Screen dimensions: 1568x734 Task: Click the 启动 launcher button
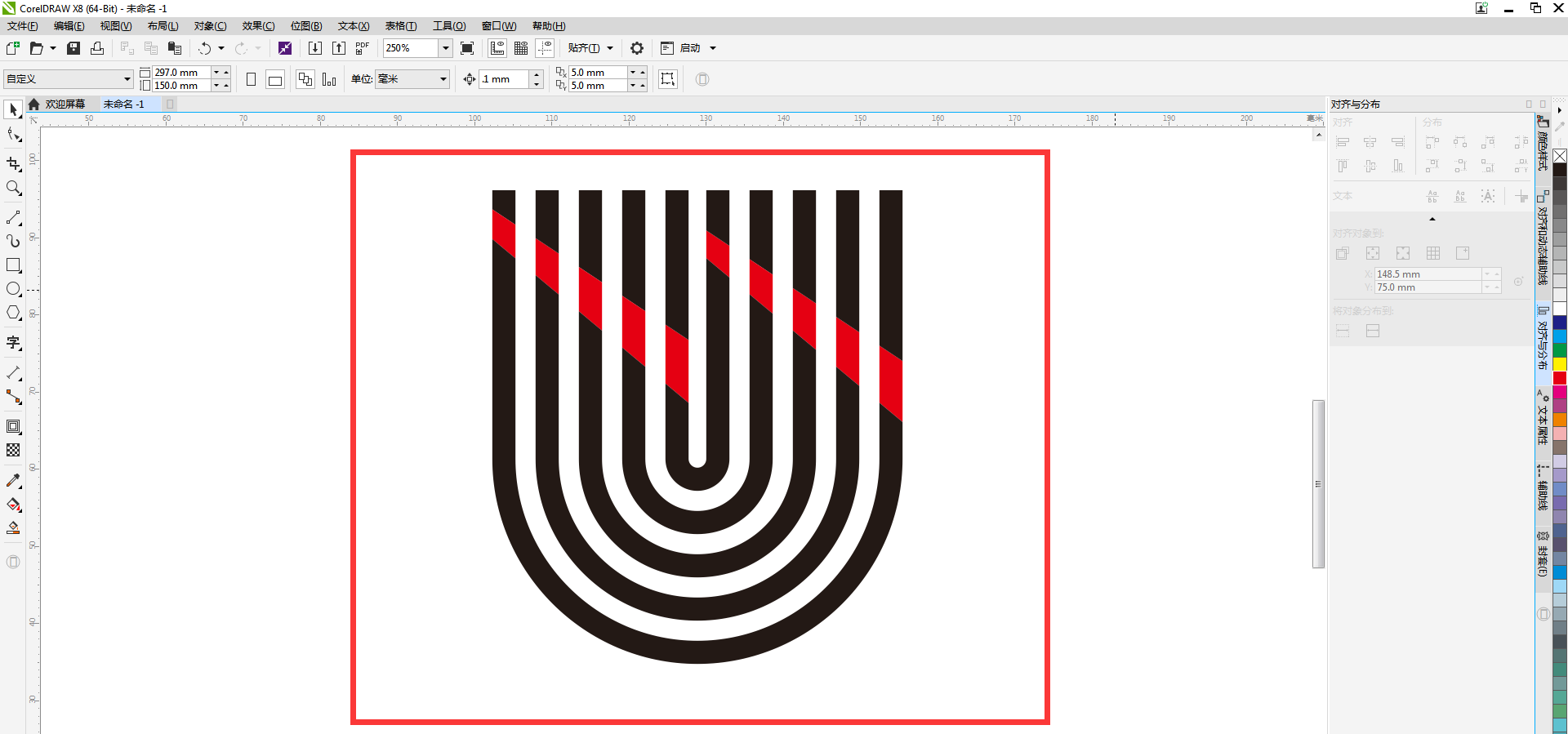[x=690, y=48]
